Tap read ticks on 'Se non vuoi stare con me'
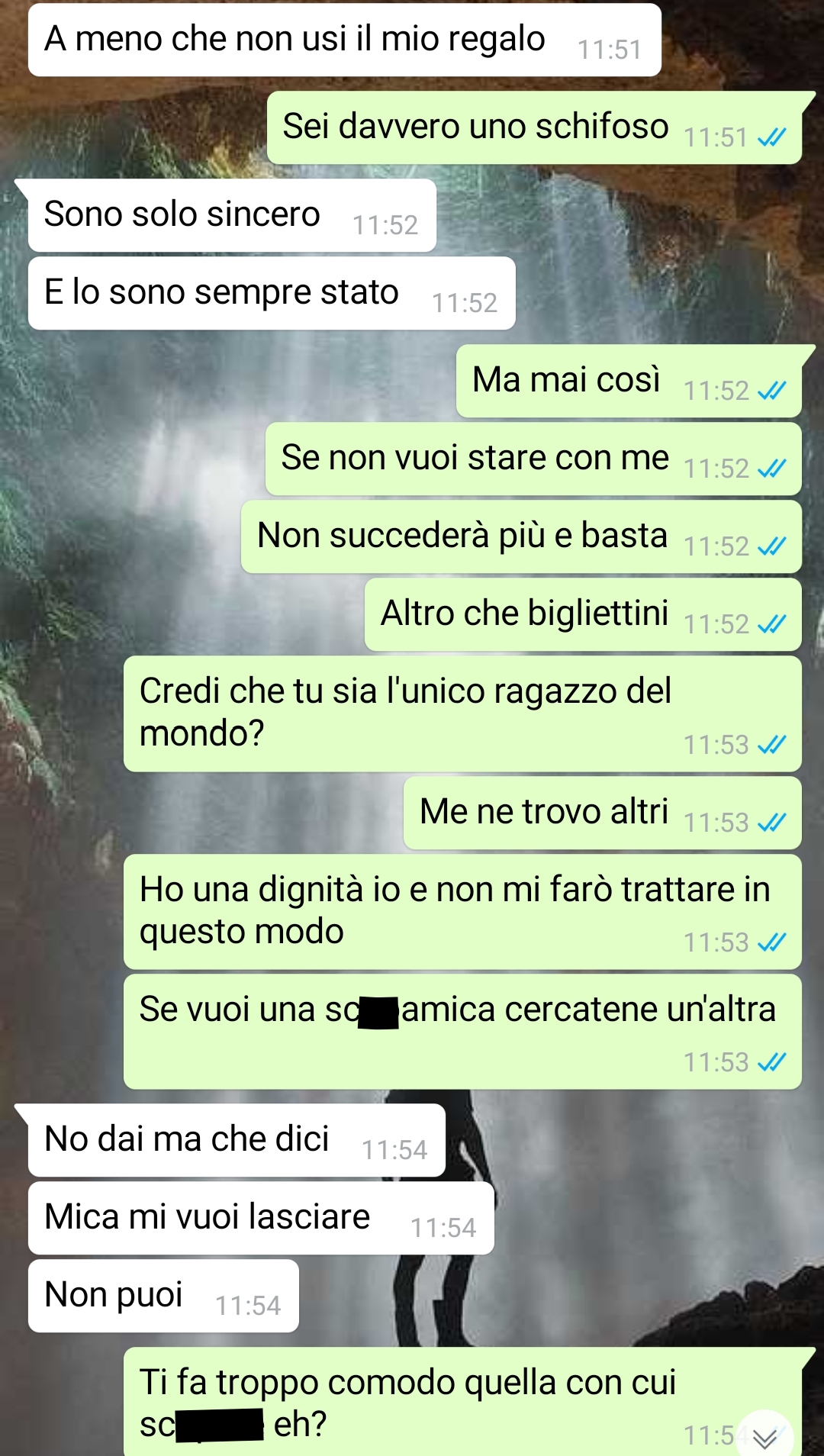This screenshot has height=1456, width=824. click(x=771, y=469)
